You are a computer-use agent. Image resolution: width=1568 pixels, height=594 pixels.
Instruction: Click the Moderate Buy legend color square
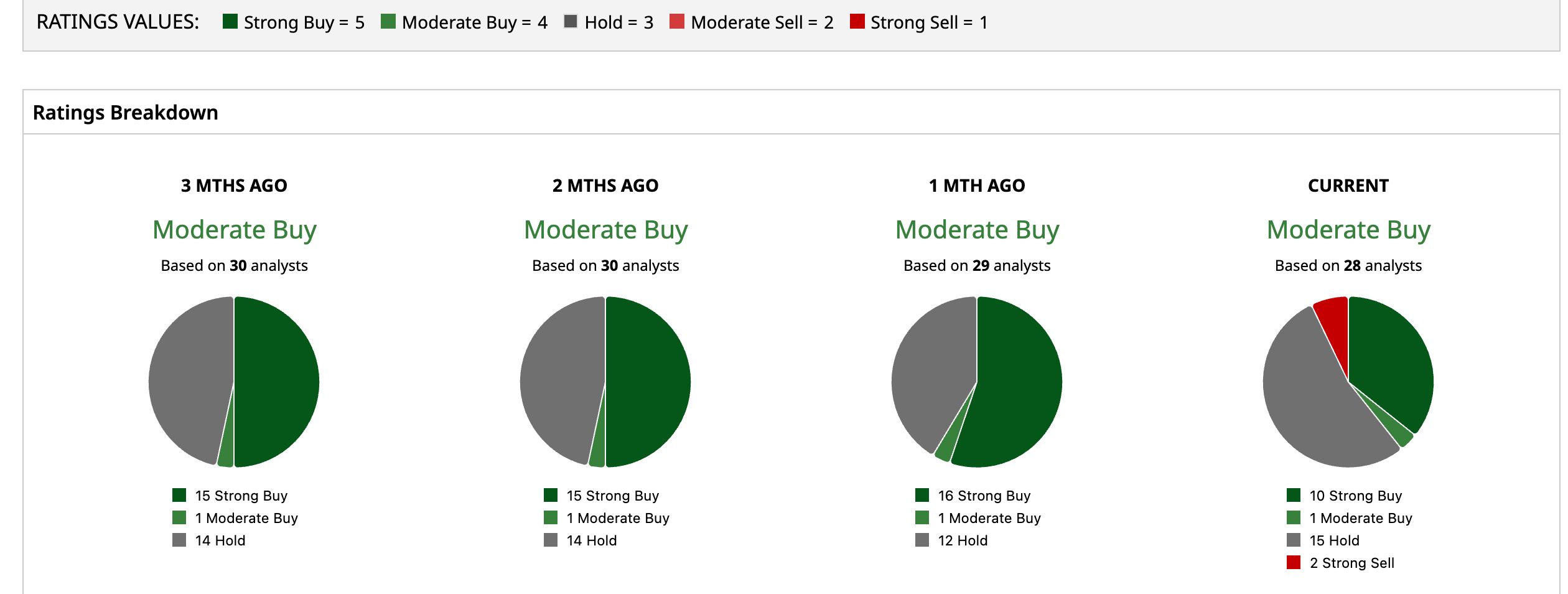pyautogui.click(x=388, y=21)
